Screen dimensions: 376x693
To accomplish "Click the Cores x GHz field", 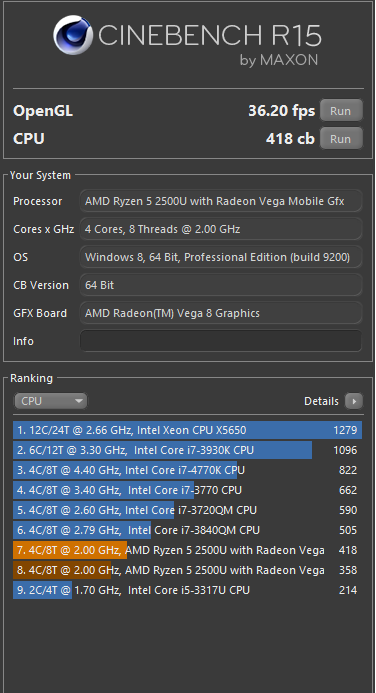I will click(x=221, y=229).
